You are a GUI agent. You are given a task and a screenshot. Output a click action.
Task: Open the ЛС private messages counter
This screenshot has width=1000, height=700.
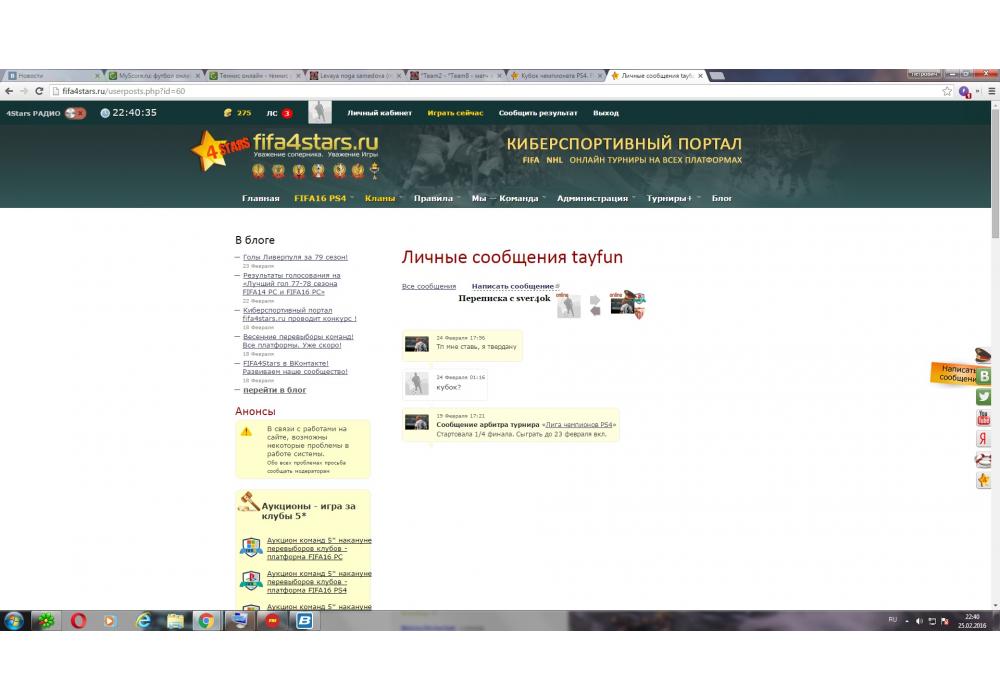pyautogui.click(x=279, y=113)
